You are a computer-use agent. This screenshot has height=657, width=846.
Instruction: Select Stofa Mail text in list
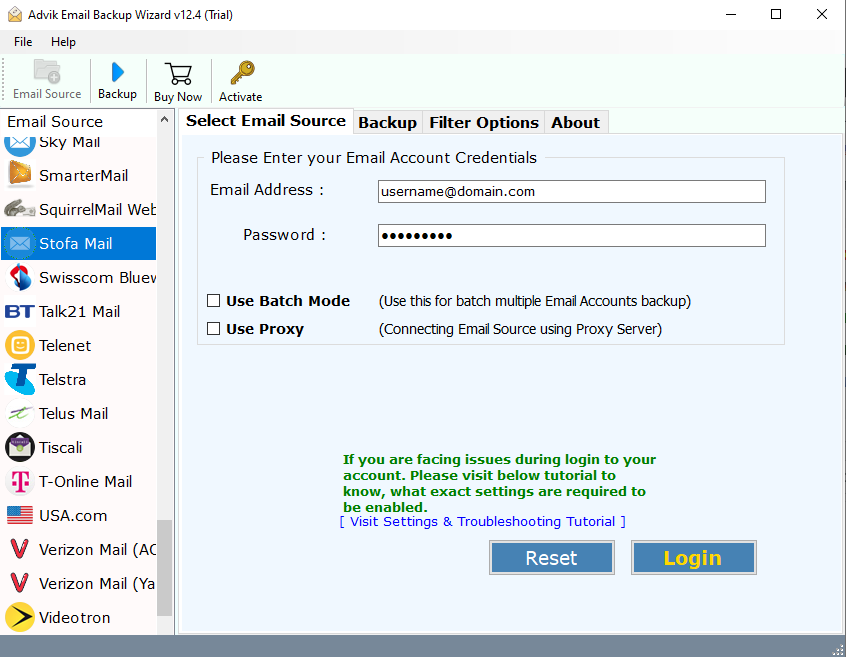pyautogui.click(x=76, y=243)
